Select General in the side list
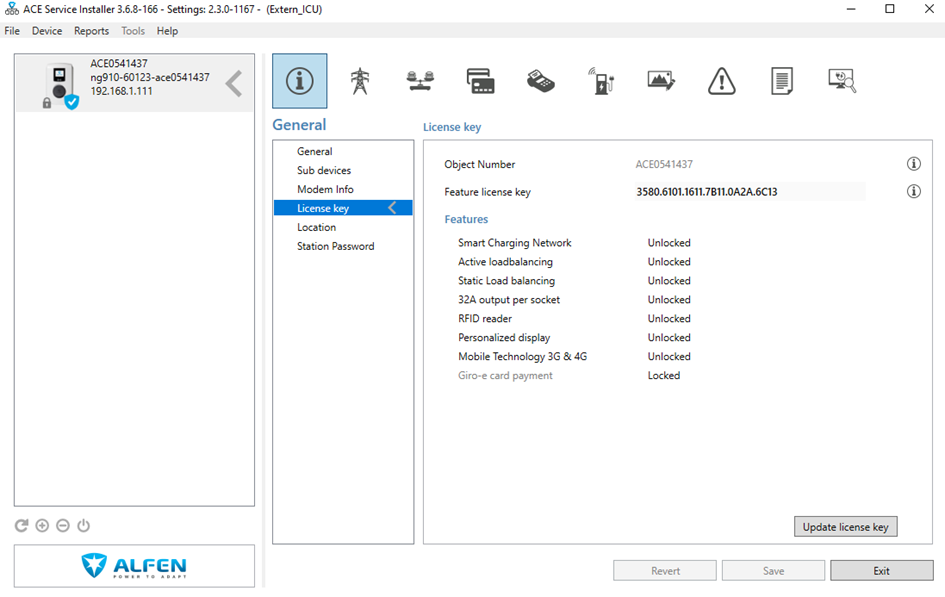945x597 pixels. tap(315, 151)
